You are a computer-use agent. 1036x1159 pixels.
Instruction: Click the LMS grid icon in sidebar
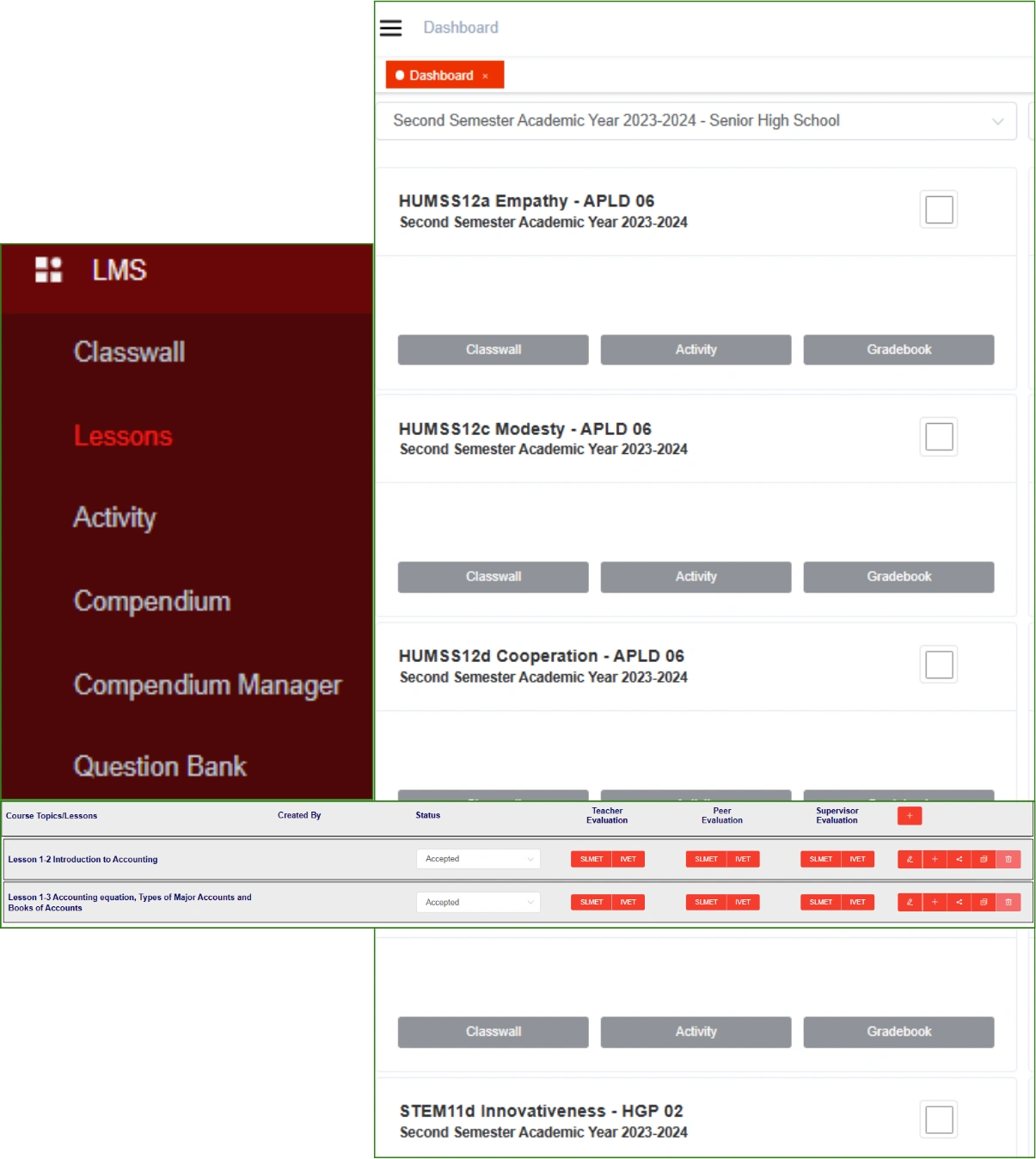click(48, 270)
